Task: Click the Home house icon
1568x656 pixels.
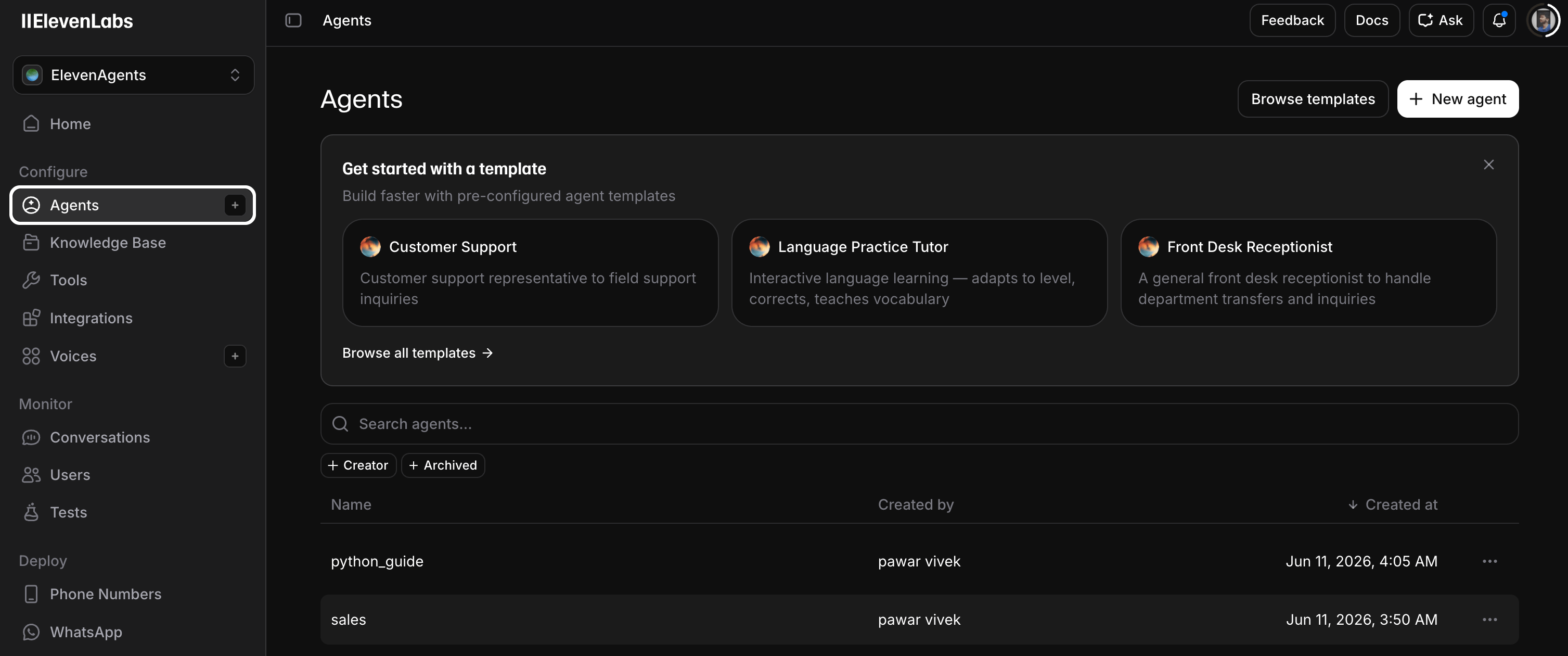Action: [x=31, y=123]
